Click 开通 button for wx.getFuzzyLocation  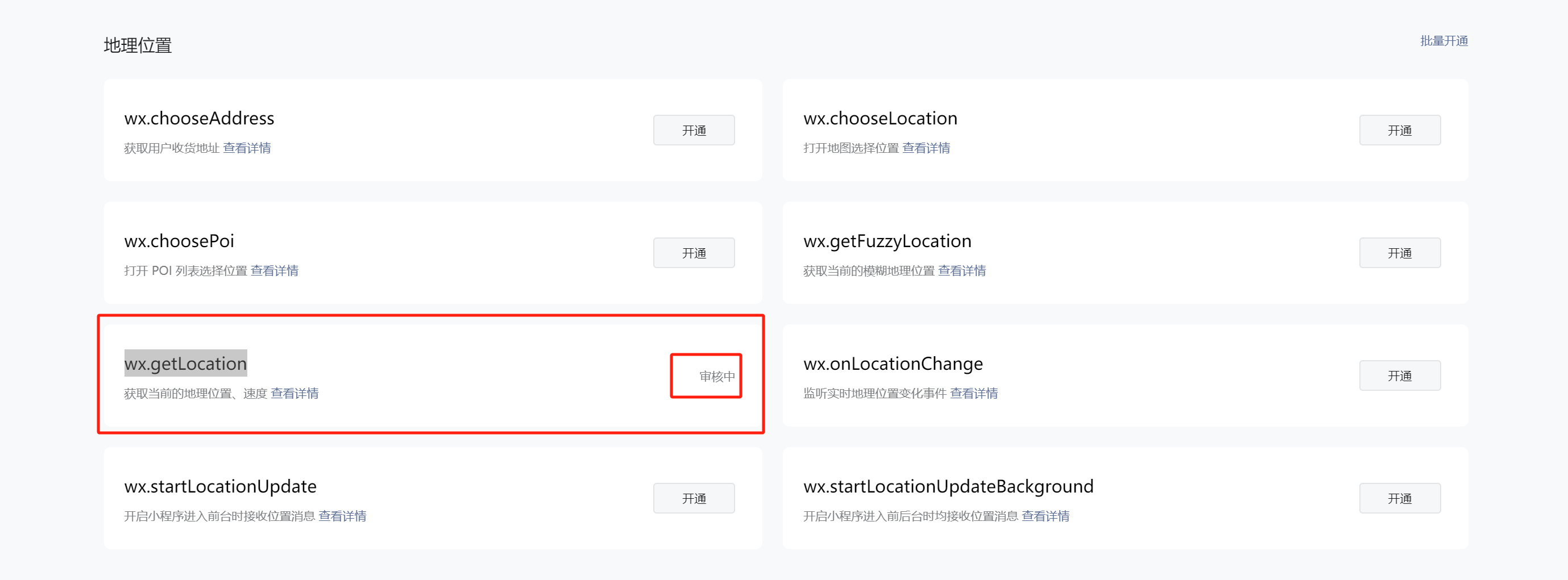tap(1399, 253)
